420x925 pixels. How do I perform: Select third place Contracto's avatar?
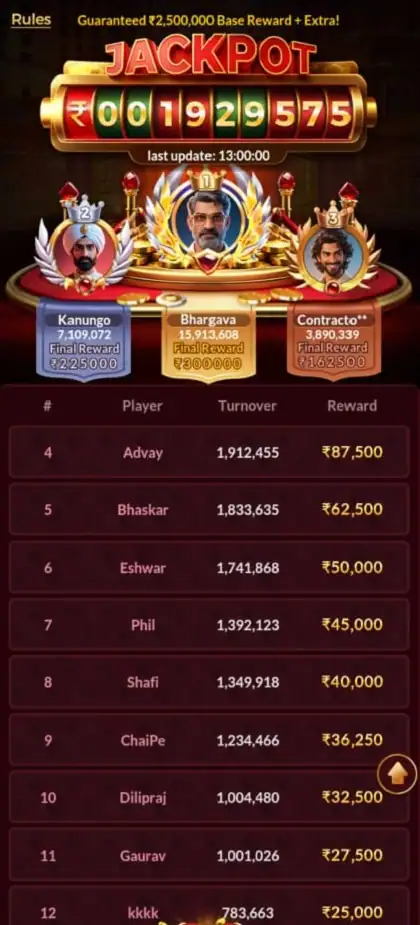[333, 251]
